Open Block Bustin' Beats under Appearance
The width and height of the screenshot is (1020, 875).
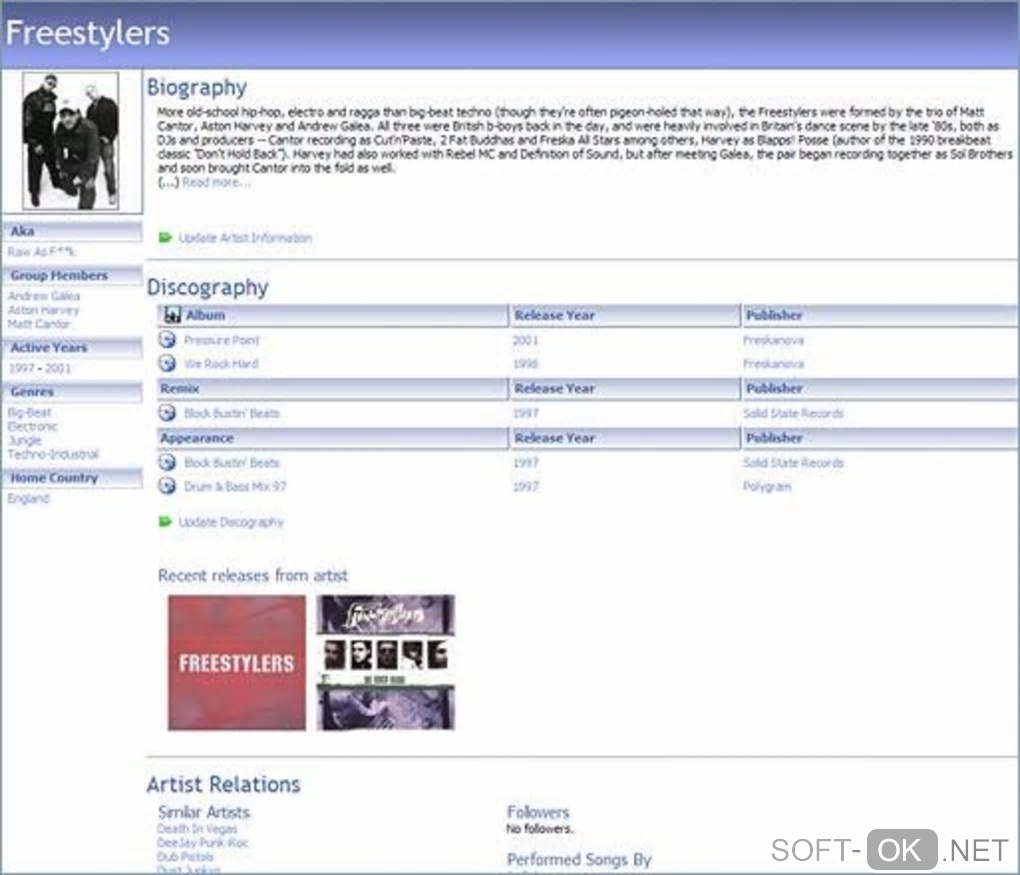(x=232, y=463)
